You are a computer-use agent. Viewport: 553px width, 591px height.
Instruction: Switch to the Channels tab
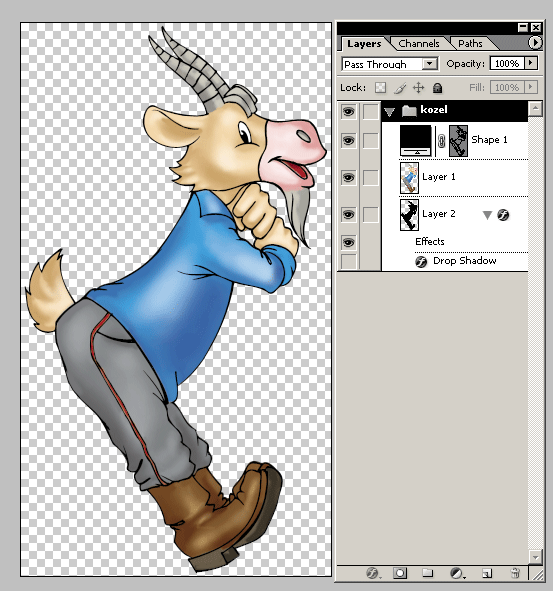click(x=419, y=44)
